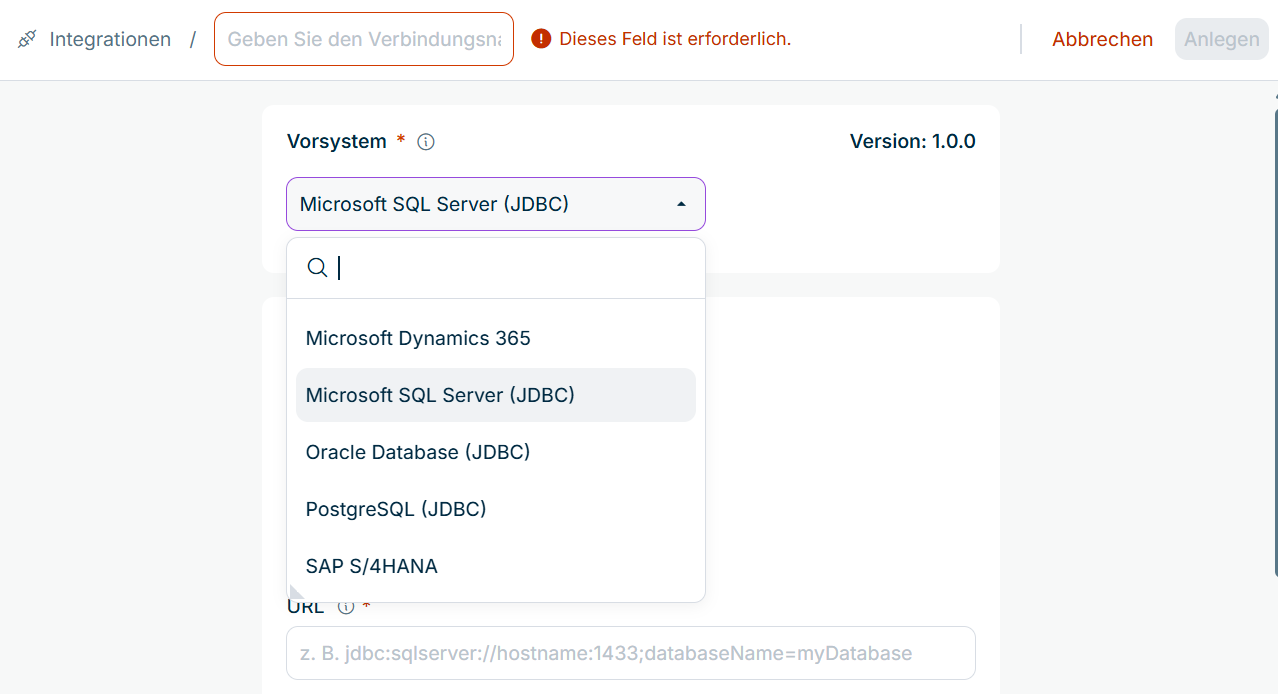Viewport: 1278px width, 694px height.
Task: Focus the URL jdbc input field
Action: pyautogui.click(x=631, y=653)
